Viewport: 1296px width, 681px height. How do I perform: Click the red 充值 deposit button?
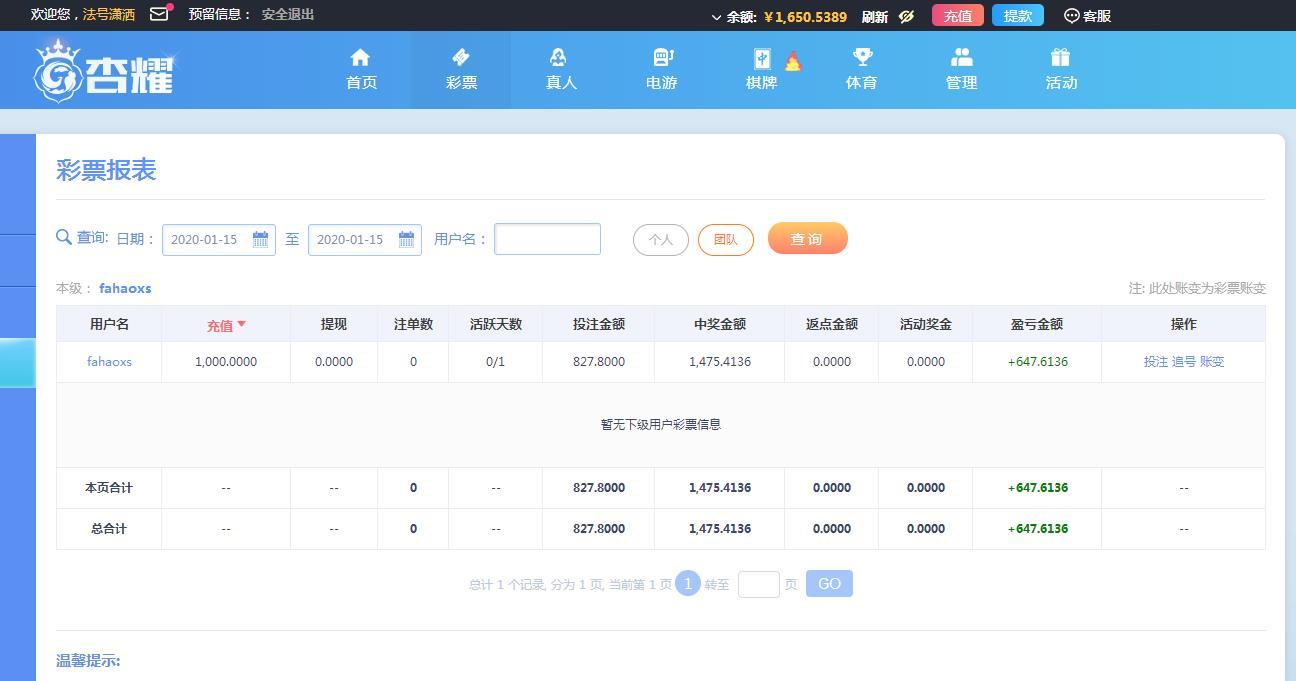coord(957,16)
